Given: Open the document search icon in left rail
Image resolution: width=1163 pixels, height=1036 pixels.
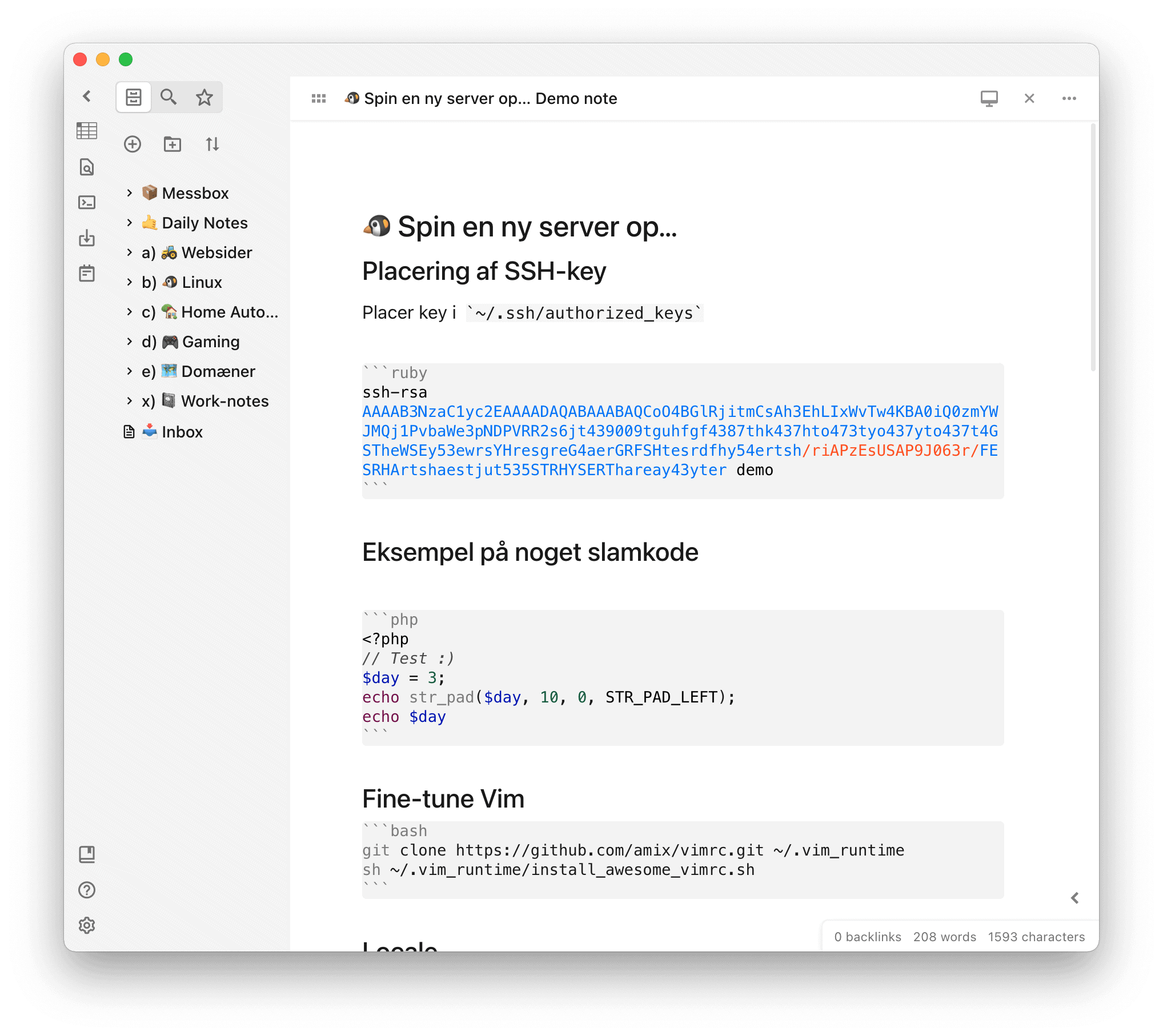Looking at the screenshot, I should 87,167.
